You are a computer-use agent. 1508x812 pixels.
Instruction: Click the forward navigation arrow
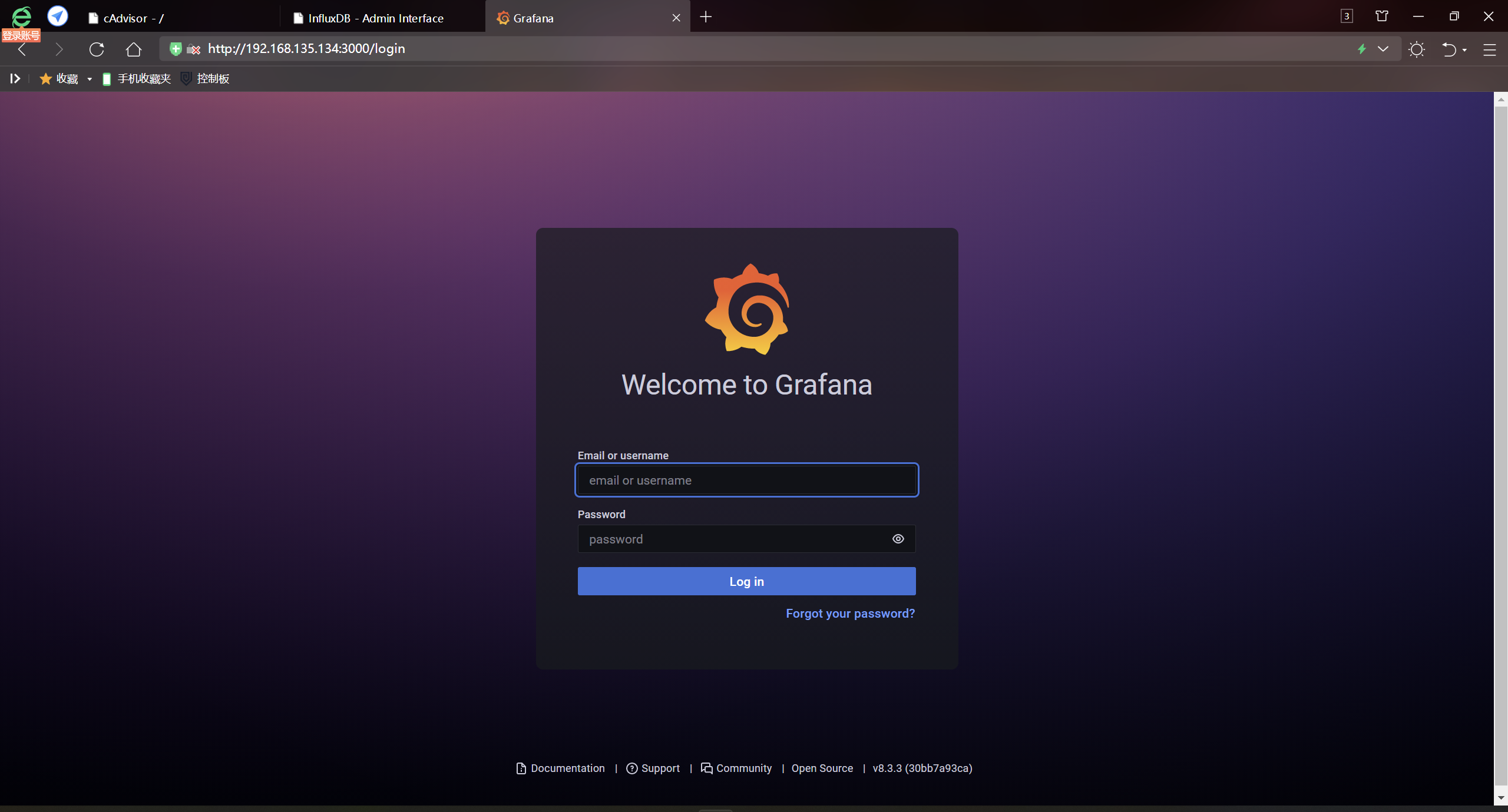click(58, 49)
